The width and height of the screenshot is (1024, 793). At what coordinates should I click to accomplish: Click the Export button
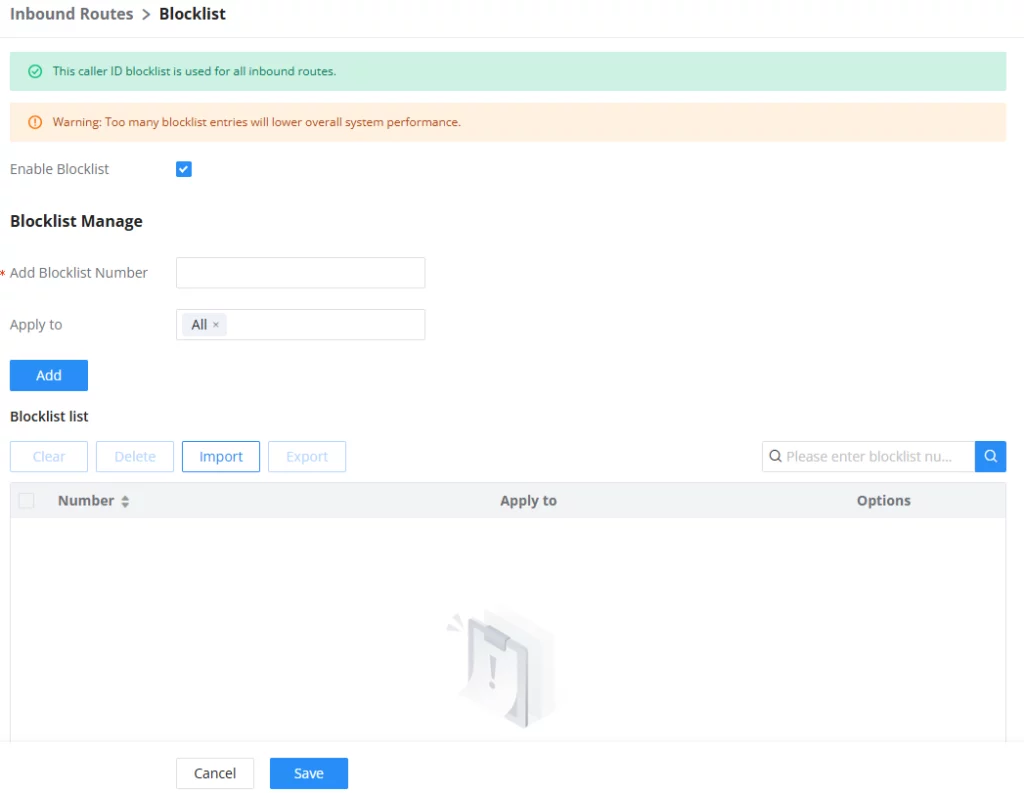307,456
